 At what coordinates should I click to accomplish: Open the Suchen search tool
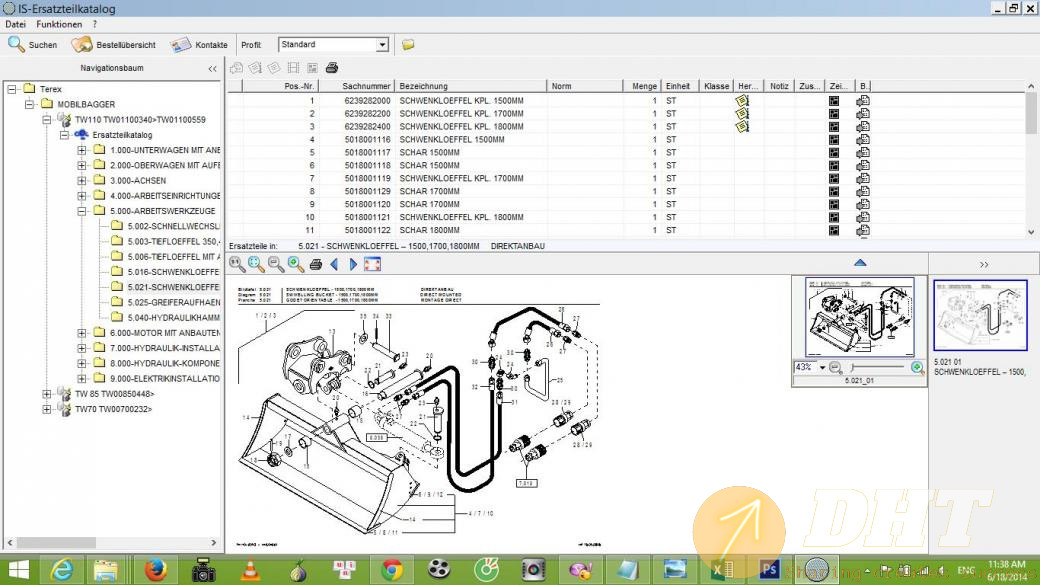click(32, 44)
